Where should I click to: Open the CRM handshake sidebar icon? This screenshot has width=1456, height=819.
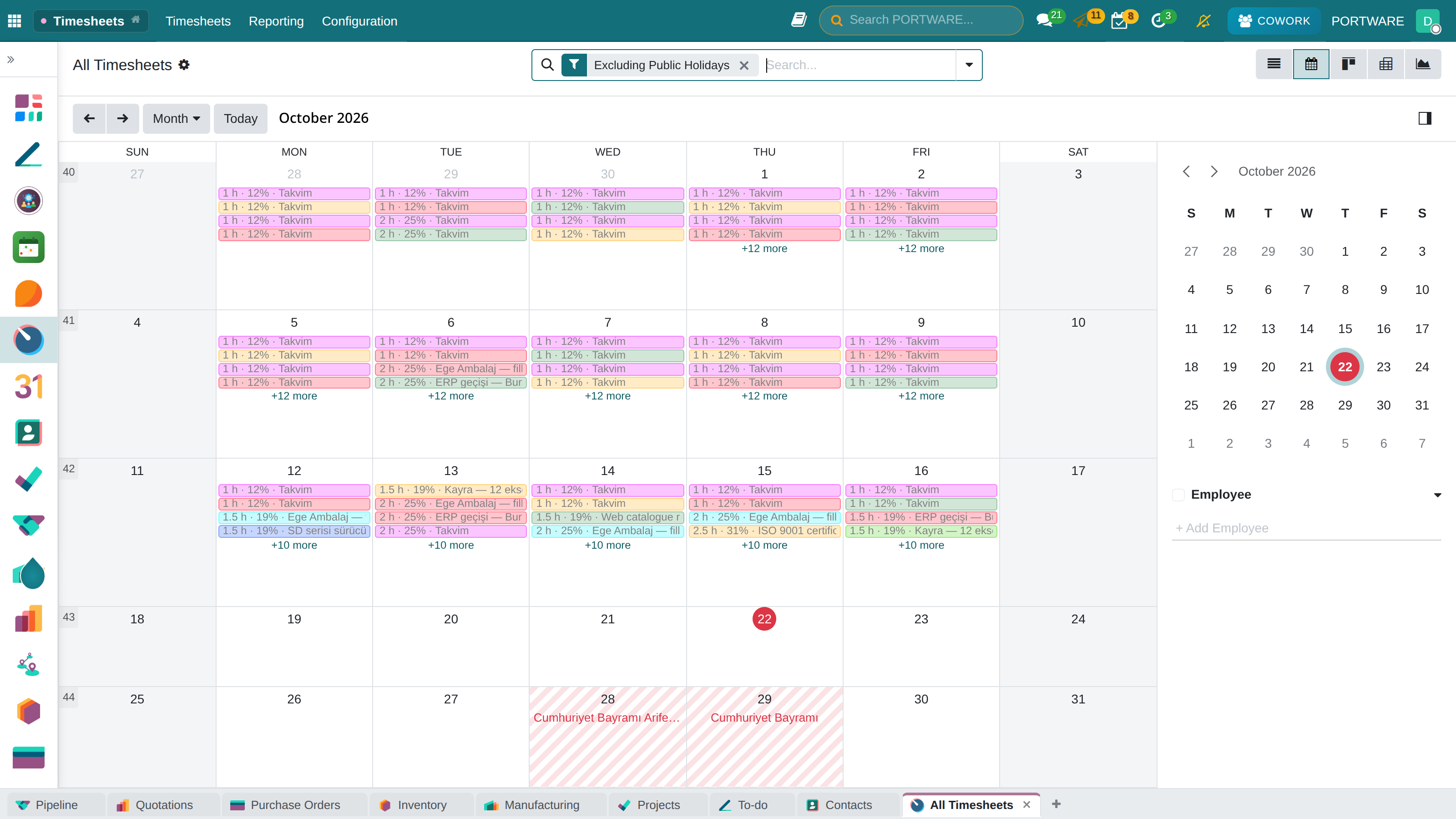click(x=28, y=525)
